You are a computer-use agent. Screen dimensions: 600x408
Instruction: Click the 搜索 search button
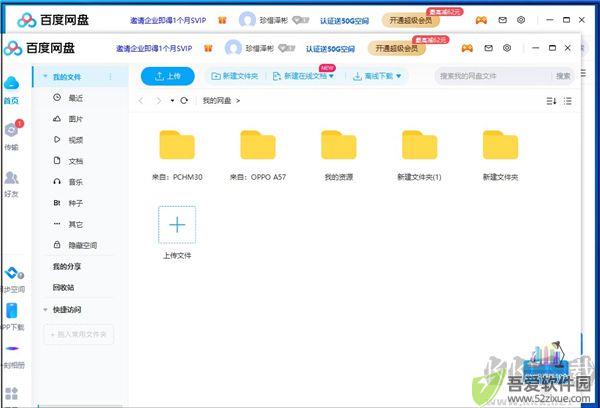pyautogui.click(x=562, y=76)
